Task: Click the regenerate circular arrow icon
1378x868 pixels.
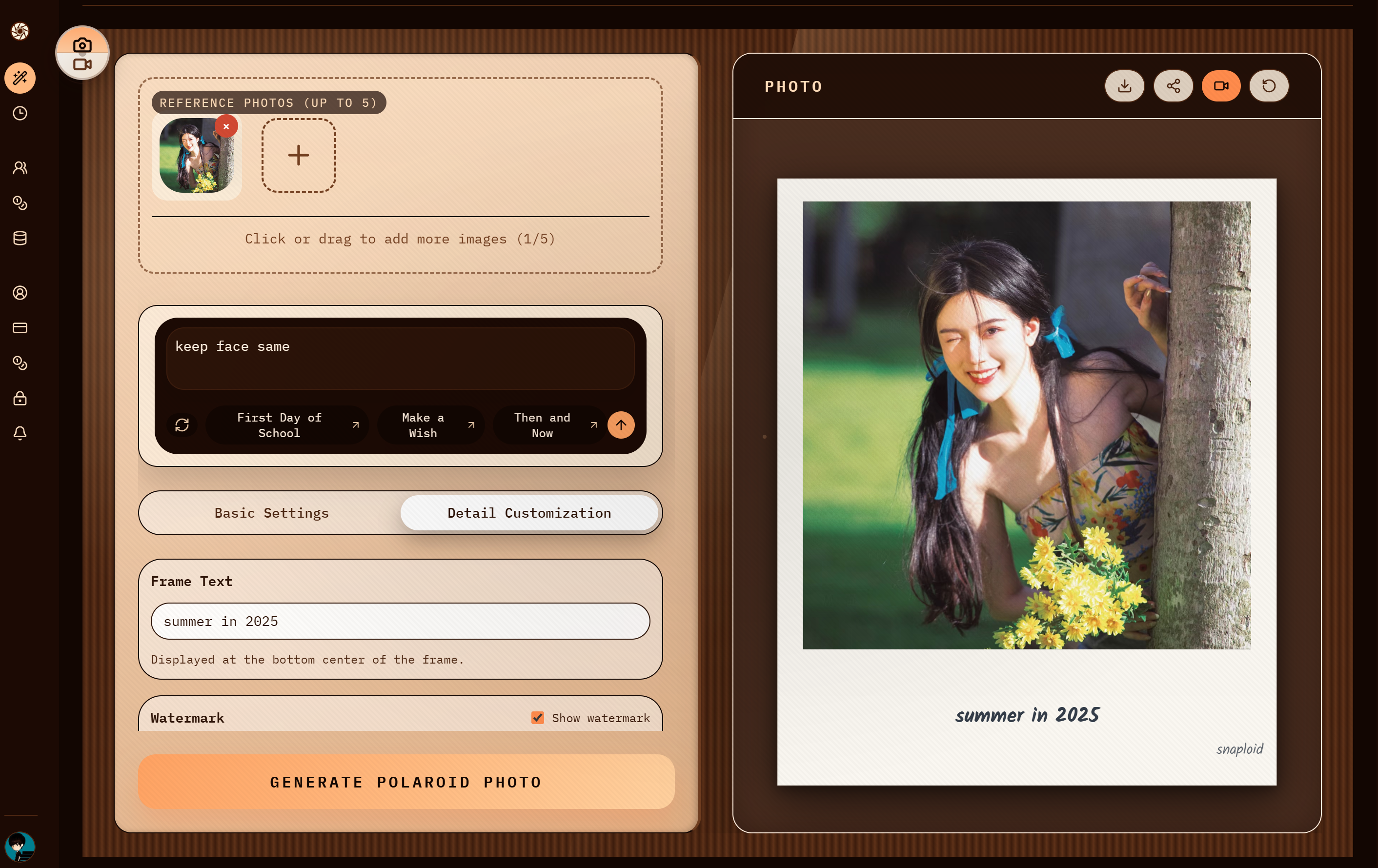Action: [x=1269, y=86]
